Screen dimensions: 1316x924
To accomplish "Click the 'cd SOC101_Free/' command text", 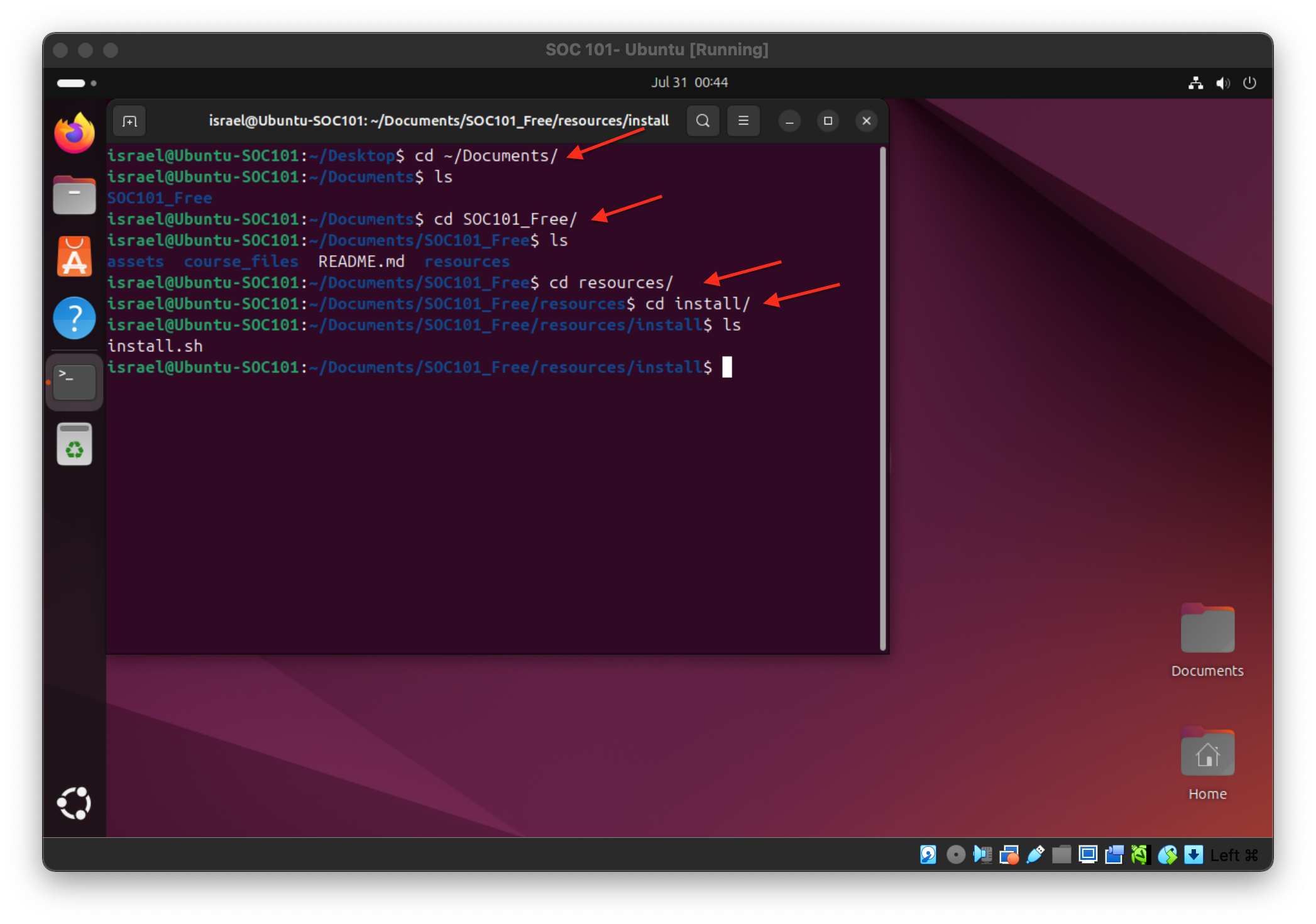I will point(505,219).
